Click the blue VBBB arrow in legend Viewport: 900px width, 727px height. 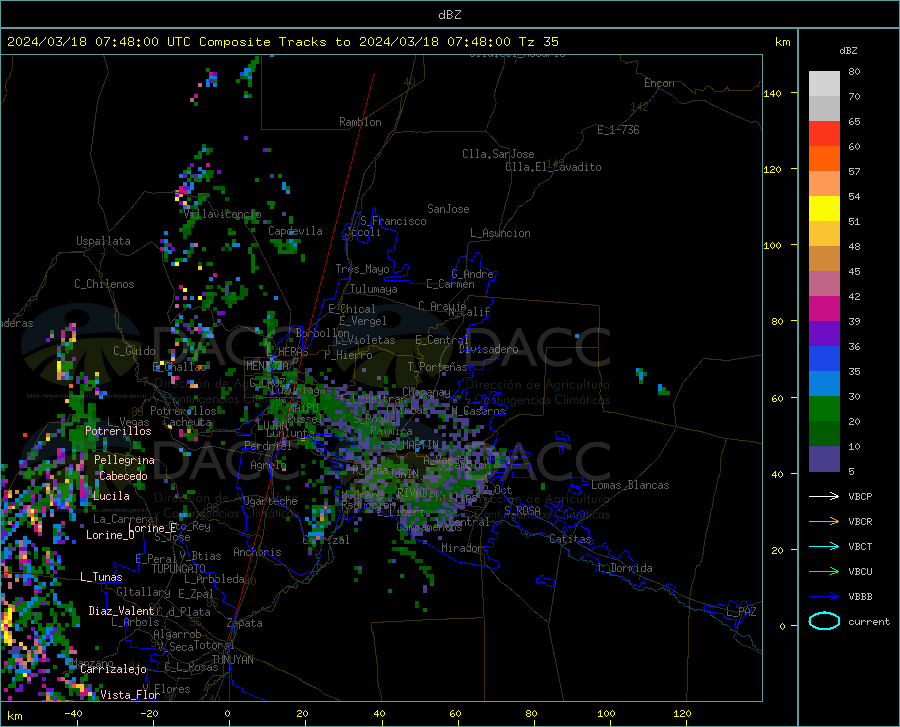pyautogui.click(x=824, y=596)
